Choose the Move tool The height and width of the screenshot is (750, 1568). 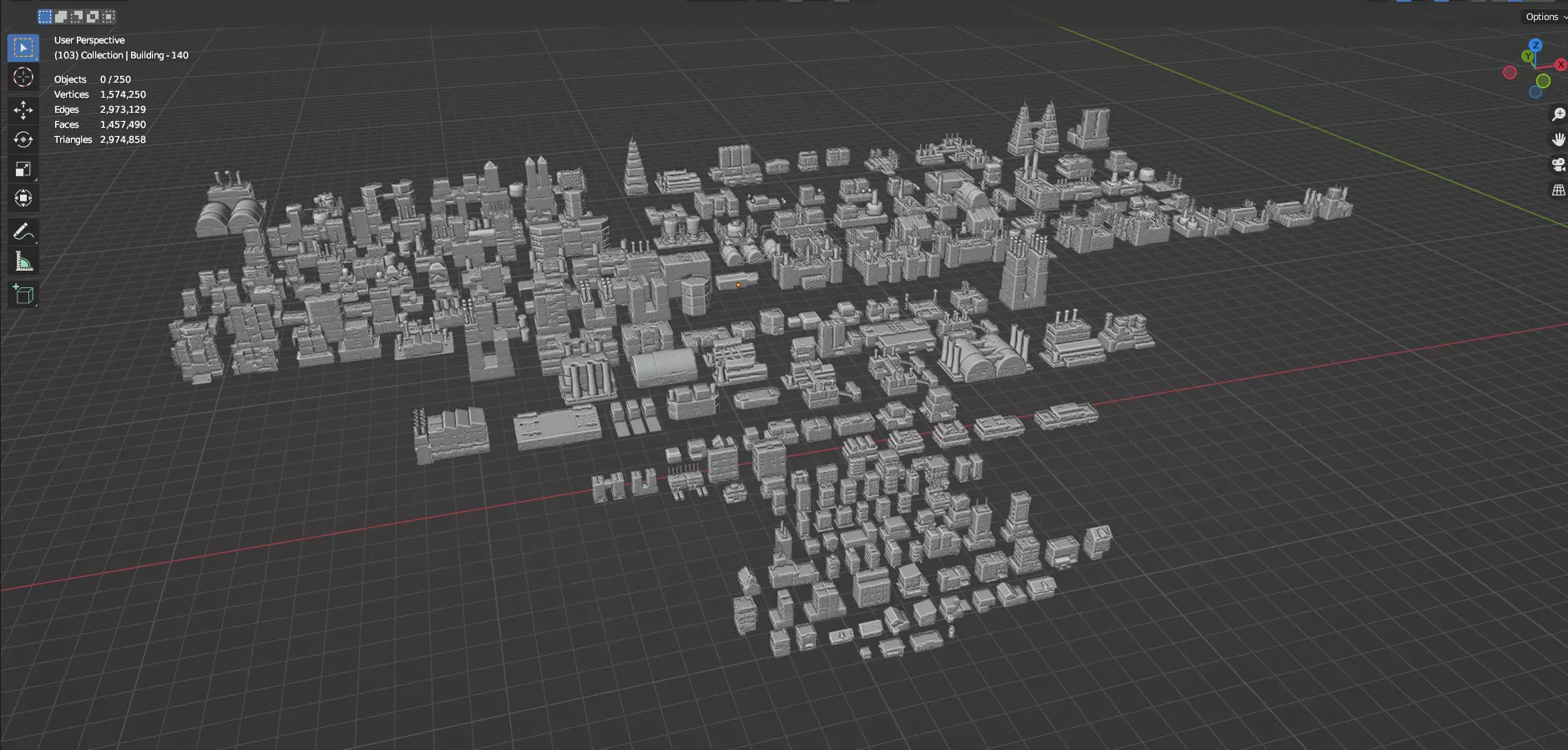coord(23,110)
